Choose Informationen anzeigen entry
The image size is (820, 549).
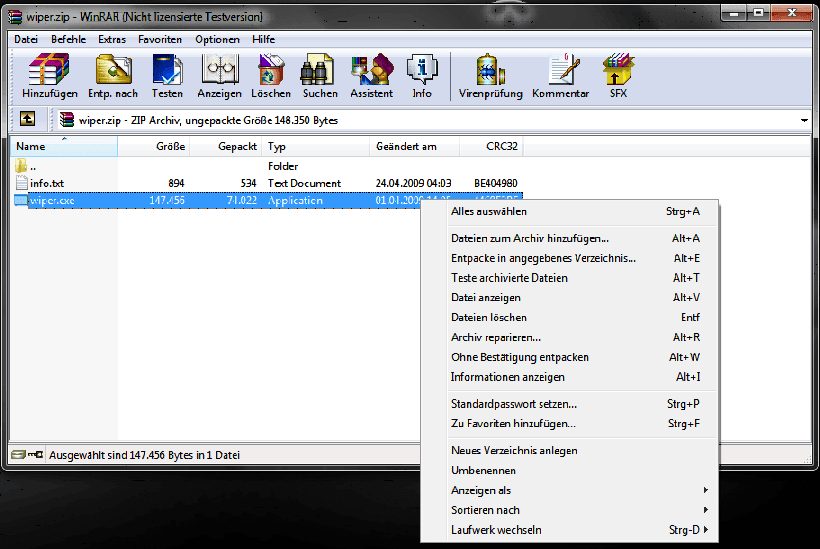coord(570,377)
